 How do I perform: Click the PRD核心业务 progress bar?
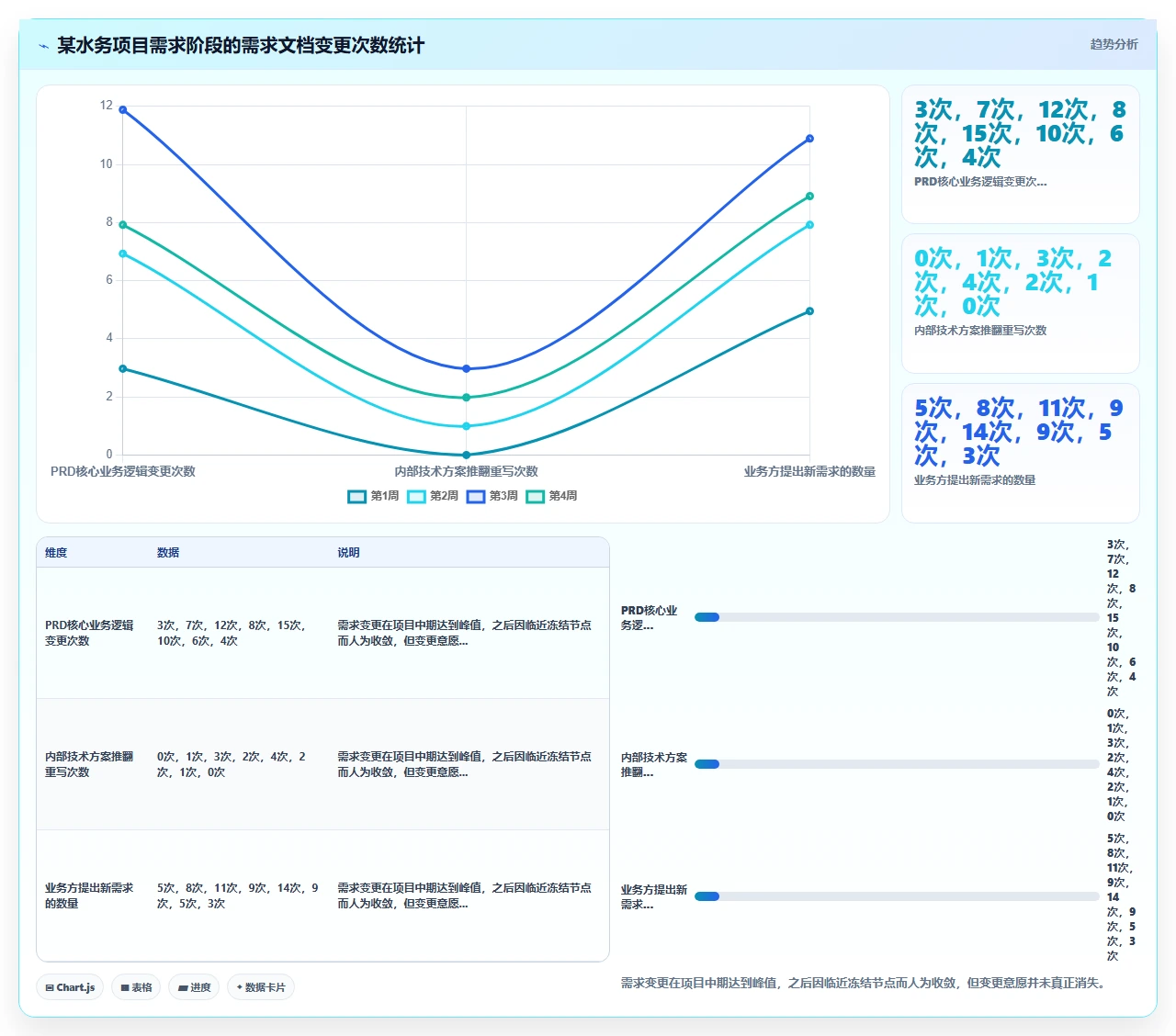pos(897,617)
